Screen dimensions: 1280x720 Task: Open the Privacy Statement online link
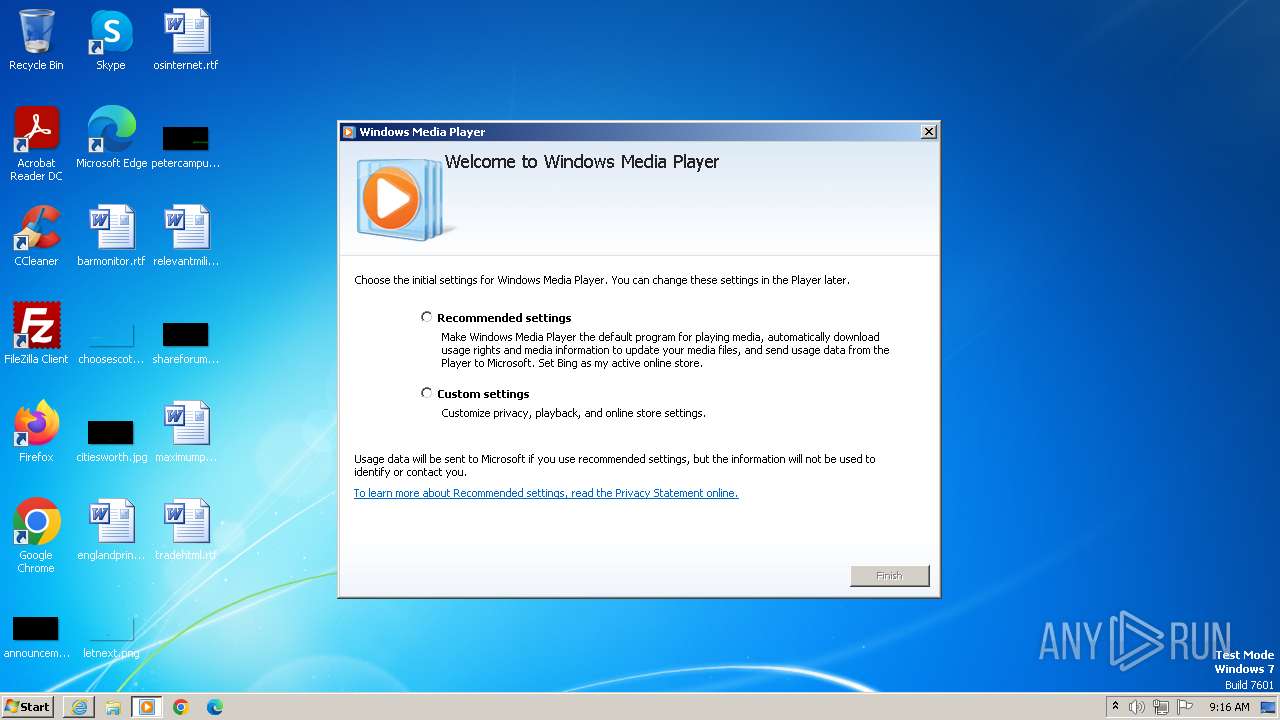click(546, 493)
